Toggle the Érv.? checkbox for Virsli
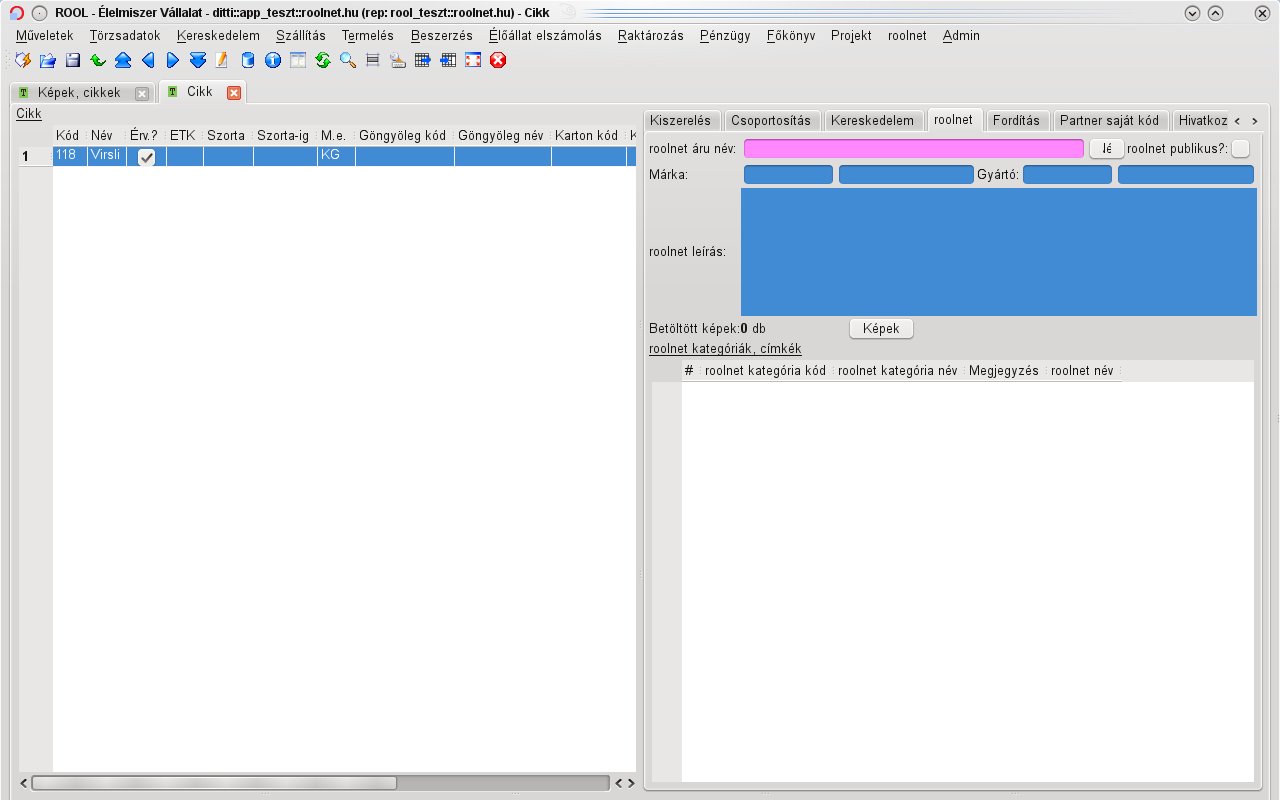 pyautogui.click(x=146, y=157)
